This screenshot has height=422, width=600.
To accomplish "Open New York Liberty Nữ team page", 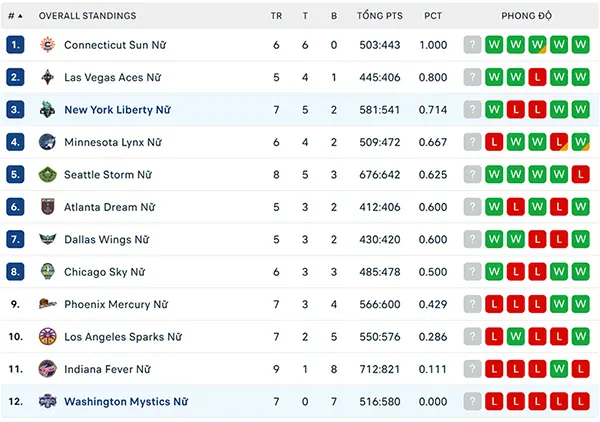I will click(x=117, y=110).
